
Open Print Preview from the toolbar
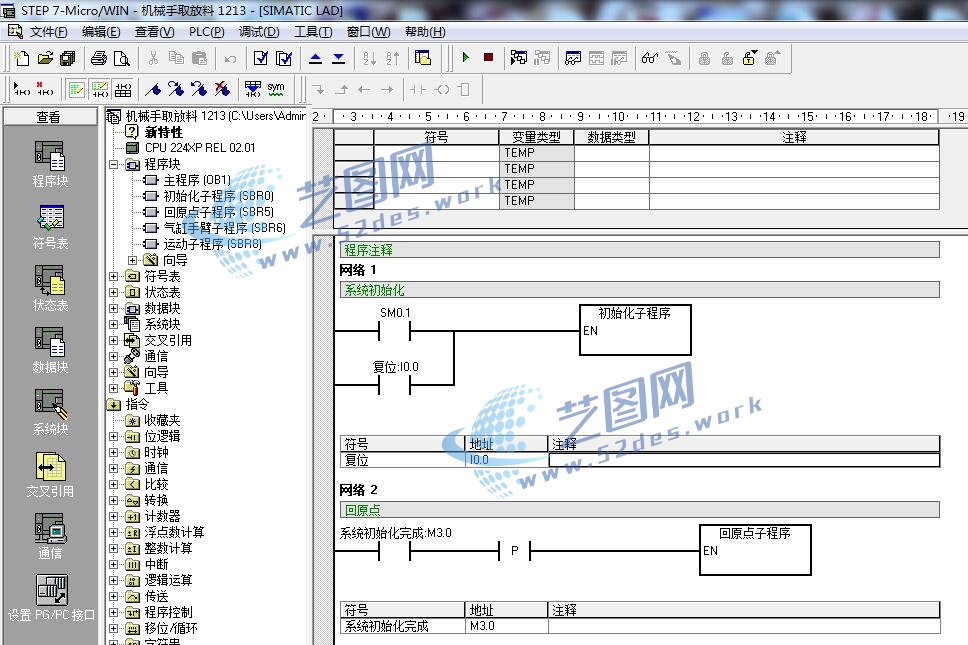122,59
